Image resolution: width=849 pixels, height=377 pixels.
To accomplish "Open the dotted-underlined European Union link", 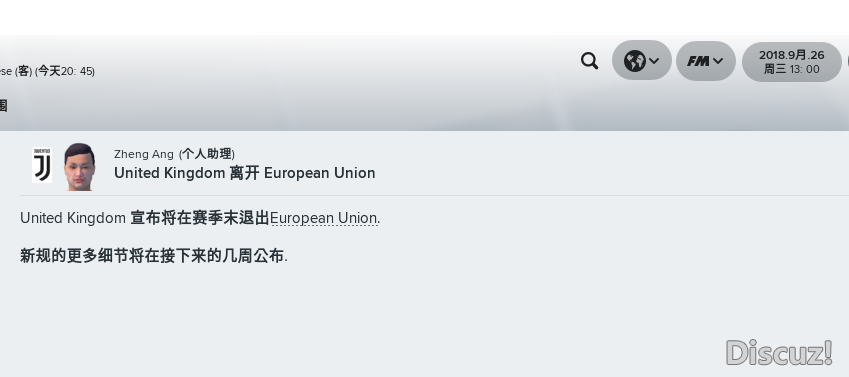I will click(x=324, y=218).
